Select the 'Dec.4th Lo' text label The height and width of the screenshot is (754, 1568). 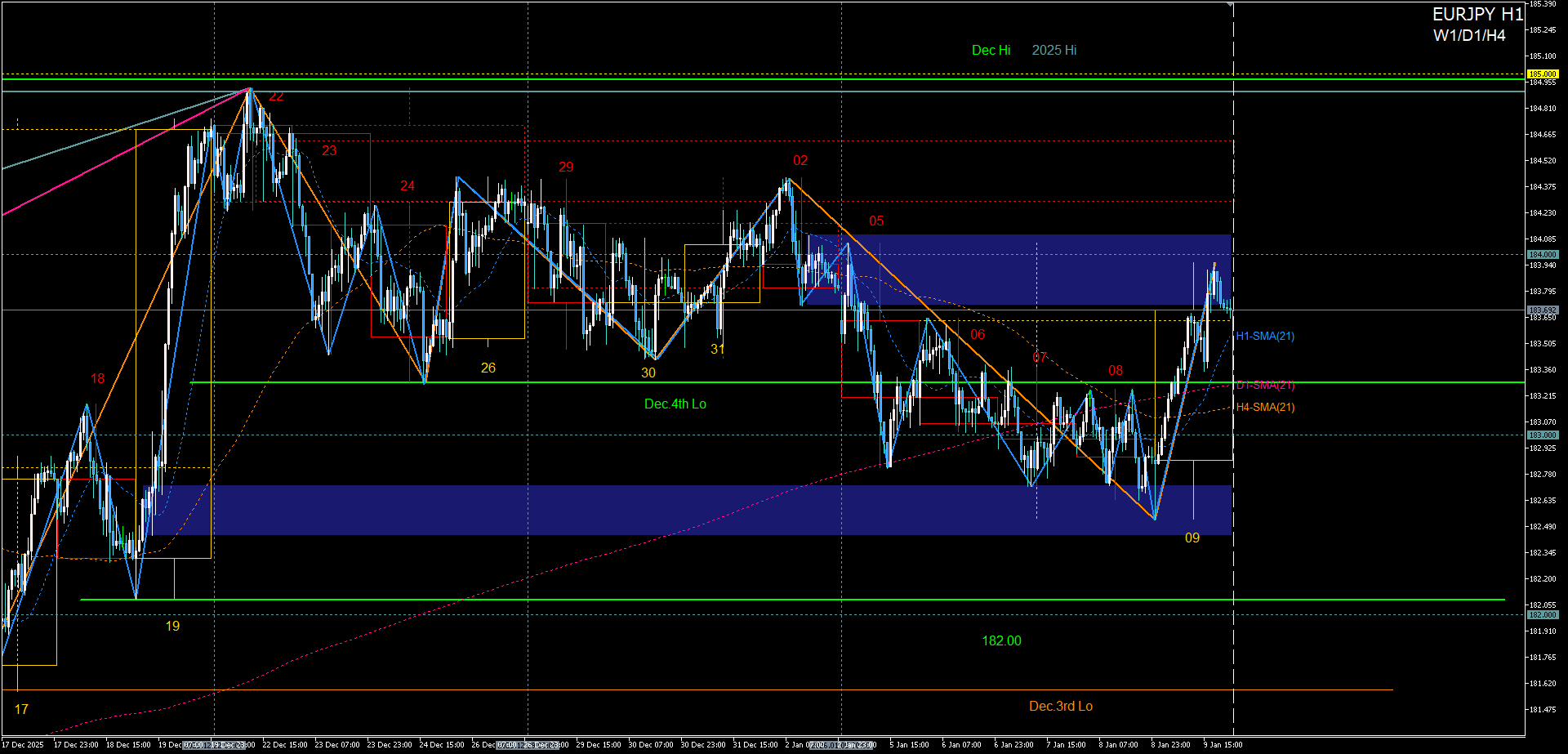675,404
